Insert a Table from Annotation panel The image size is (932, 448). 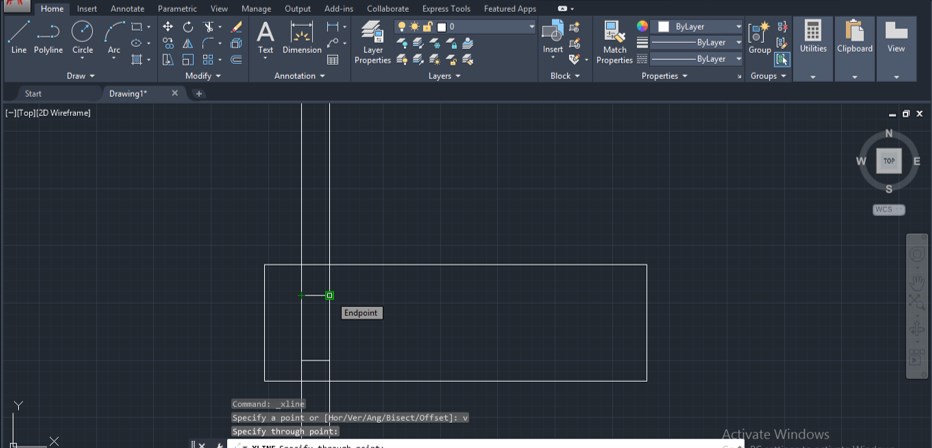click(x=333, y=59)
